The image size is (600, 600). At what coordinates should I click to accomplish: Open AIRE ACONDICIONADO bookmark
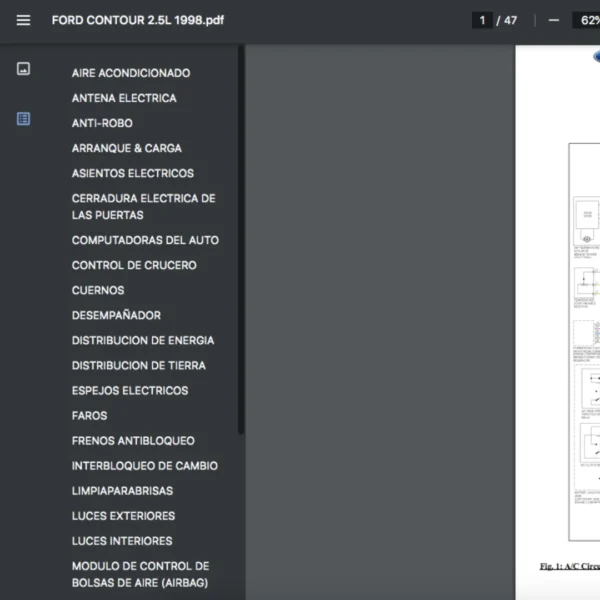[131, 73]
